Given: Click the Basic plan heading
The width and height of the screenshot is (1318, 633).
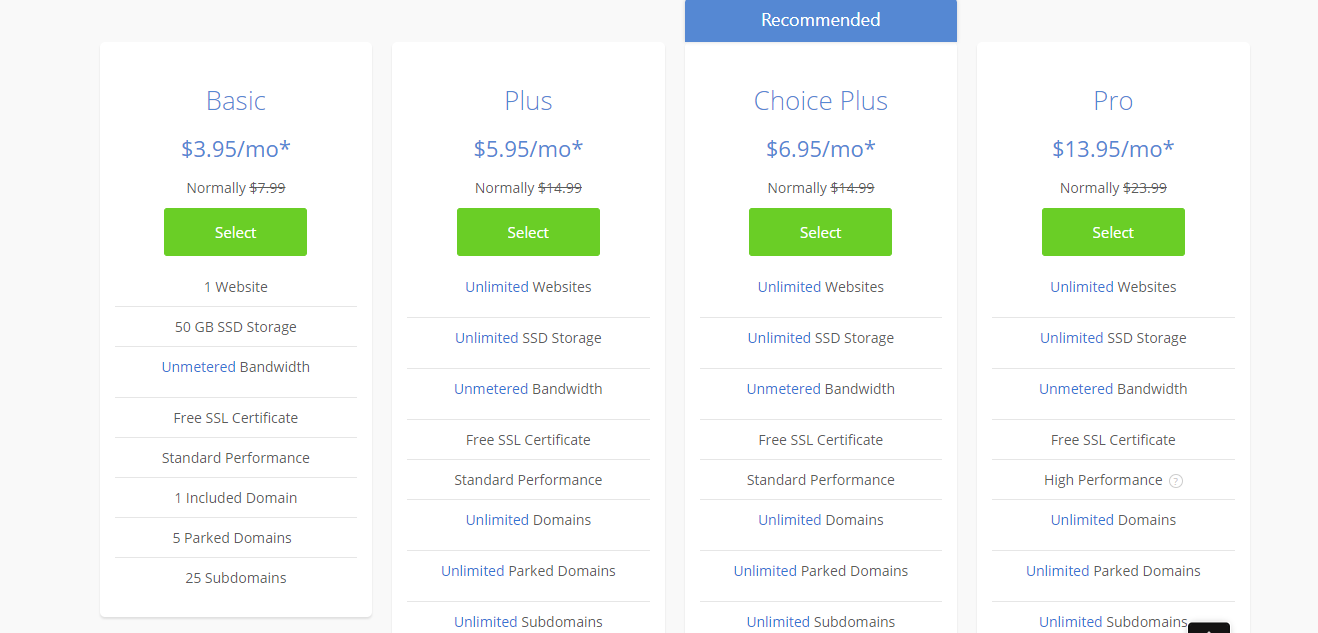Looking at the screenshot, I should (236, 101).
